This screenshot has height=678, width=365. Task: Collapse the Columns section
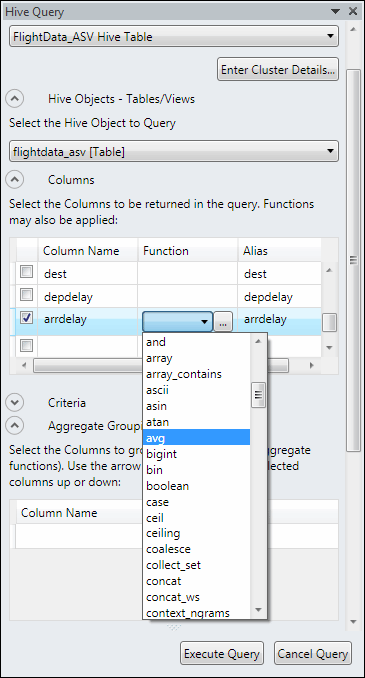[x=15, y=179]
